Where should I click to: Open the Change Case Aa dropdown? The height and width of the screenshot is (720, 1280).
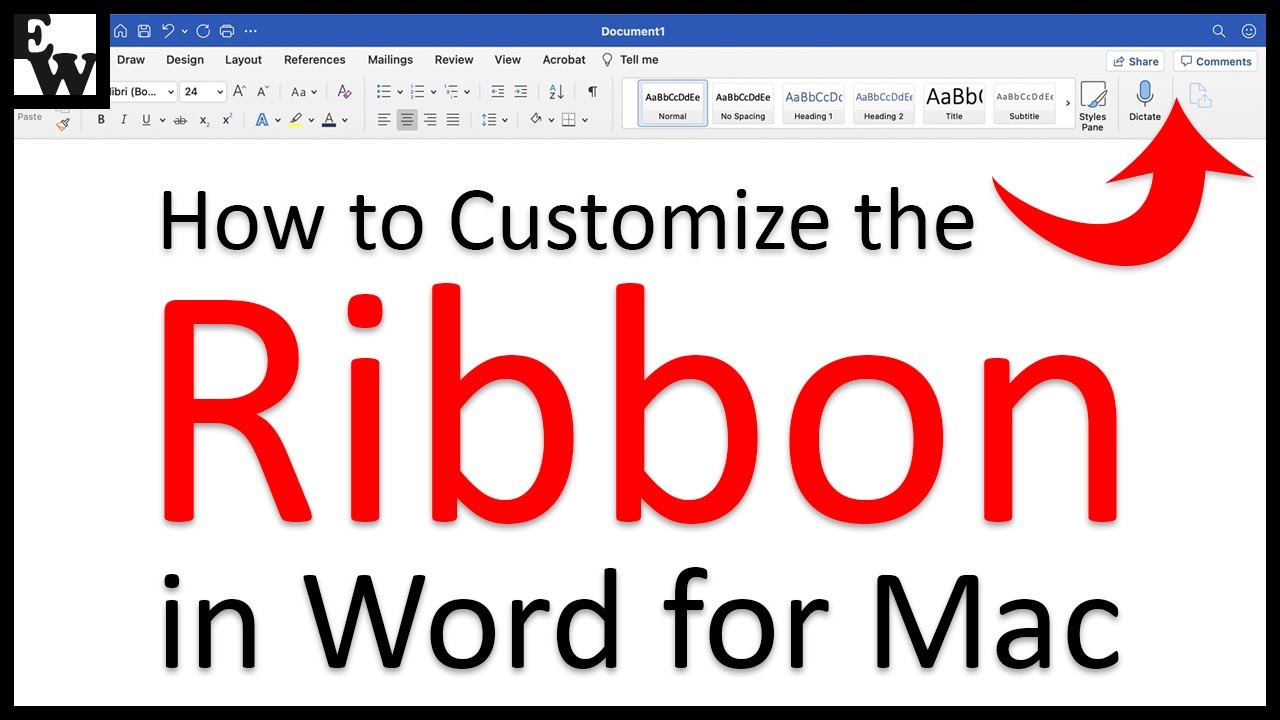(303, 91)
